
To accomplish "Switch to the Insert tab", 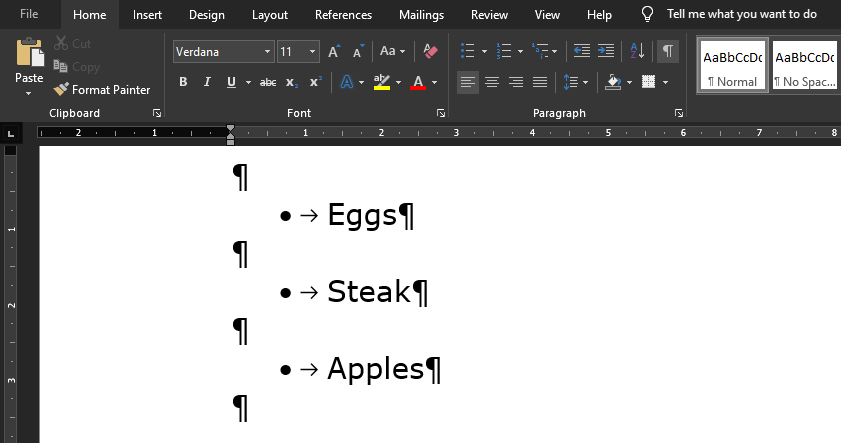I will coord(147,15).
